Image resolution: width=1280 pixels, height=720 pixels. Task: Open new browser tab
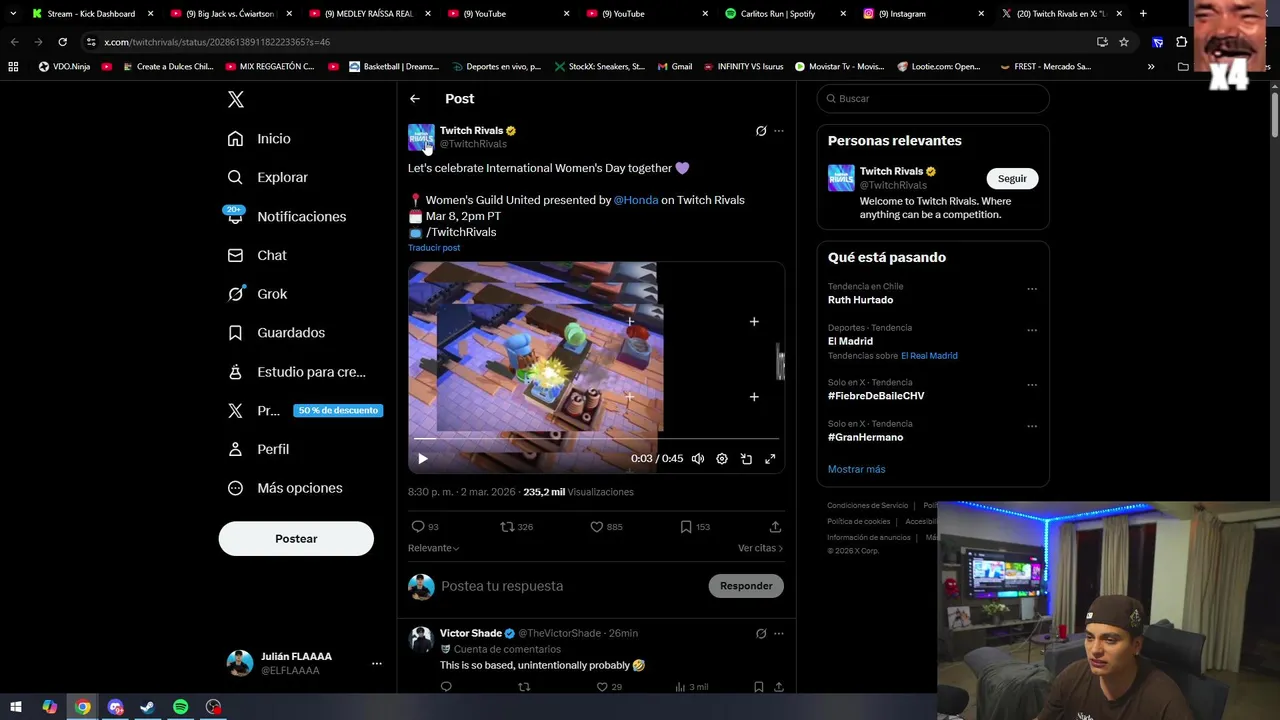point(1143,14)
